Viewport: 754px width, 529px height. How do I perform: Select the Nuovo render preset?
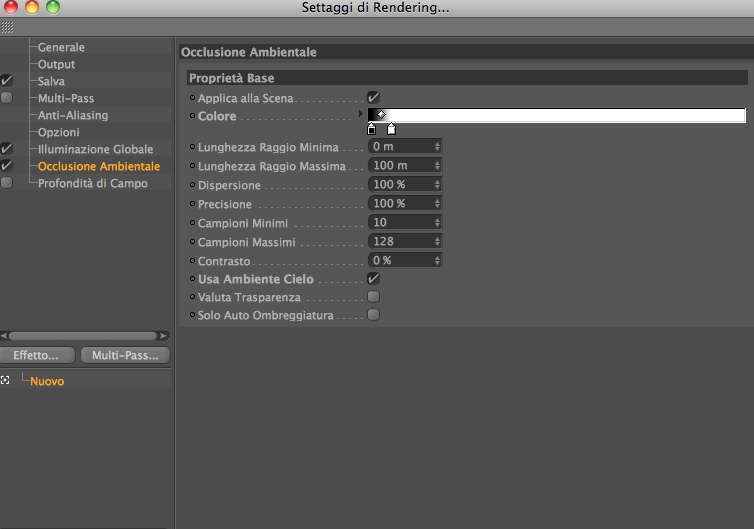(47, 381)
